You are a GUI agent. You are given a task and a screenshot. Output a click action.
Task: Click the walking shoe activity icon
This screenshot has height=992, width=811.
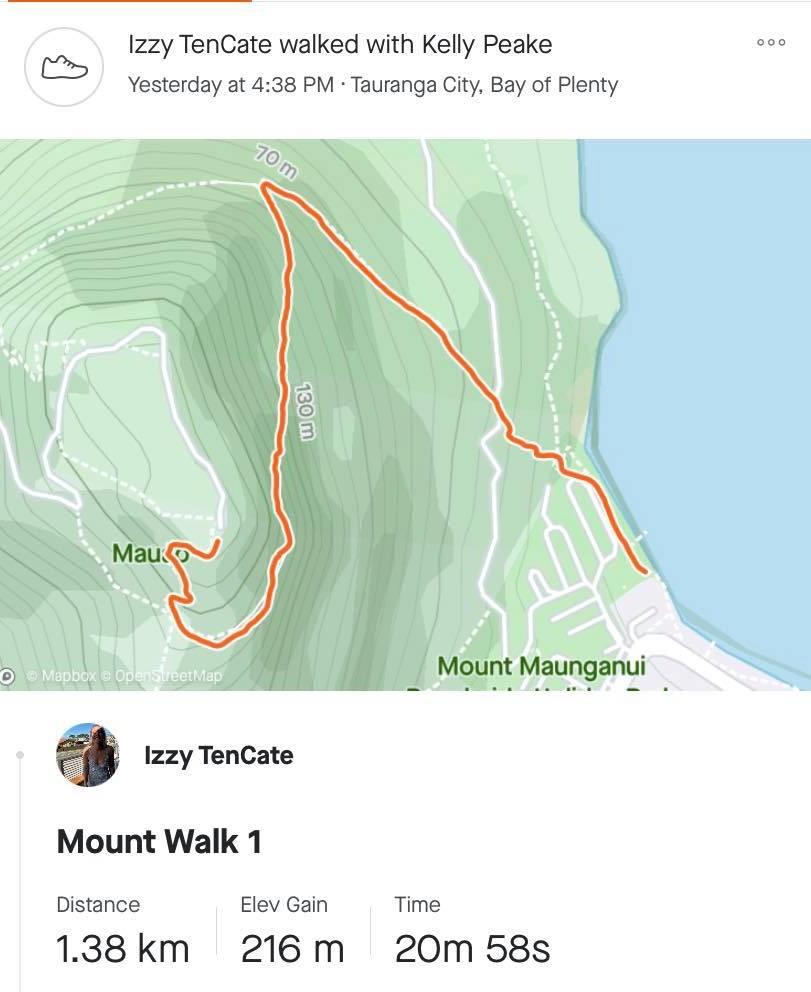(x=64, y=67)
